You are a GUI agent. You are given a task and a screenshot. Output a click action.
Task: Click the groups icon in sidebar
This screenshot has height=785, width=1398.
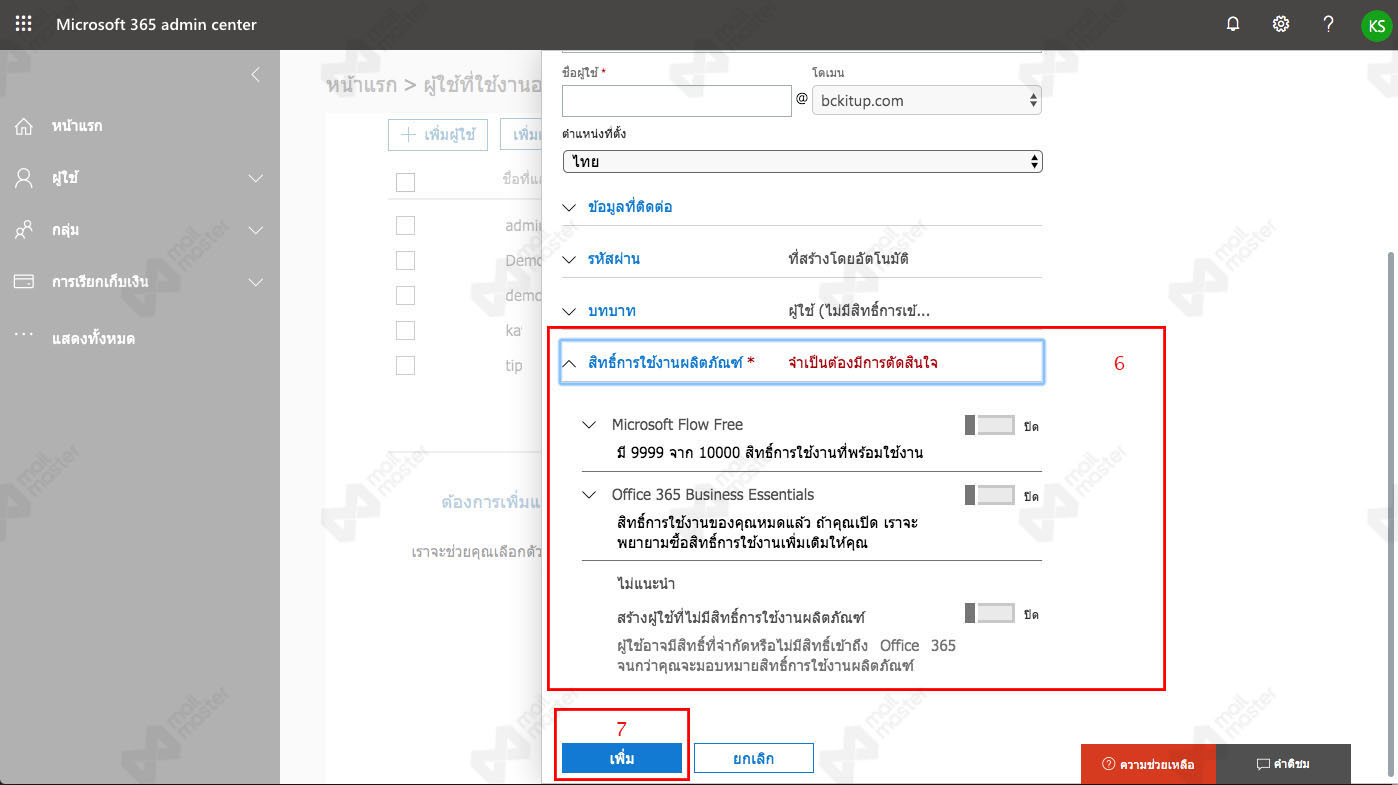24,230
